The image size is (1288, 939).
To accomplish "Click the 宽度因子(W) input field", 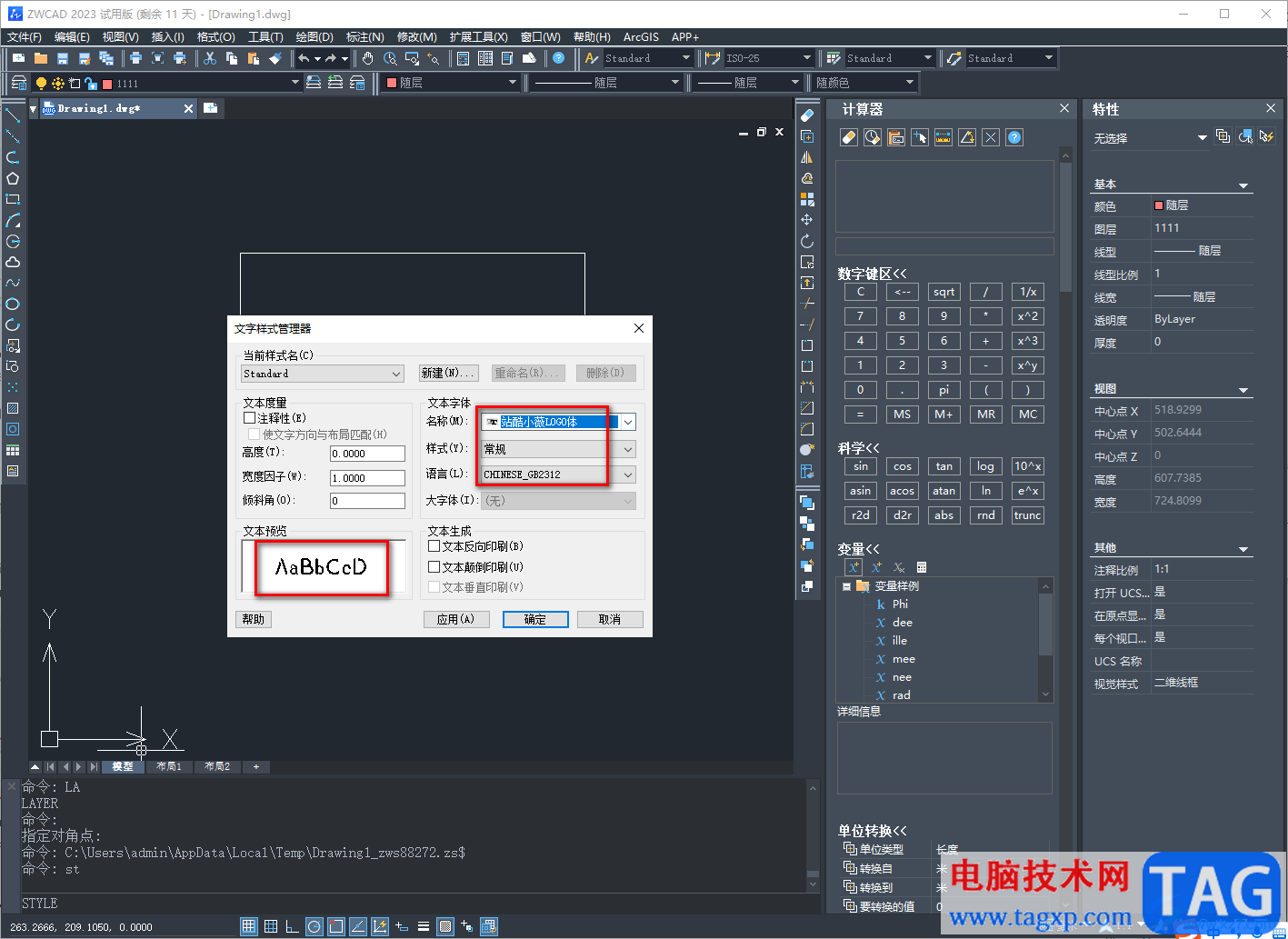I will tap(367, 478).
